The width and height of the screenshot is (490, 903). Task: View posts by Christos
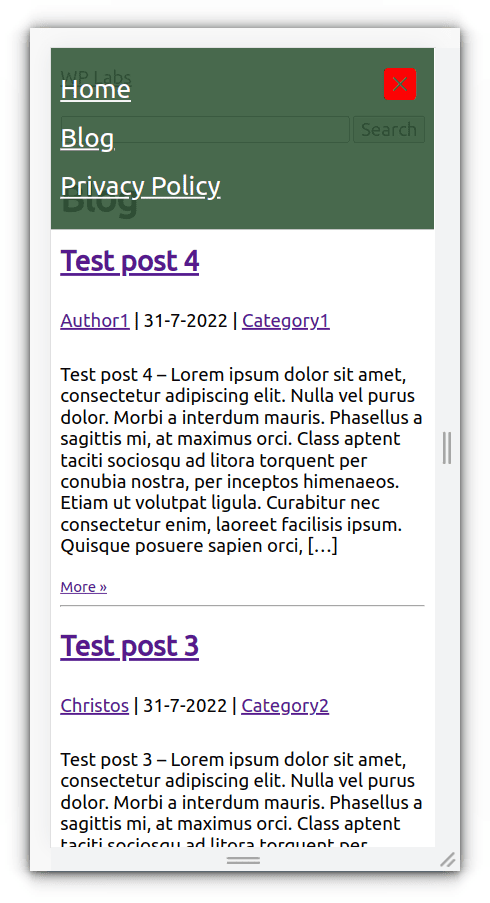94,705
